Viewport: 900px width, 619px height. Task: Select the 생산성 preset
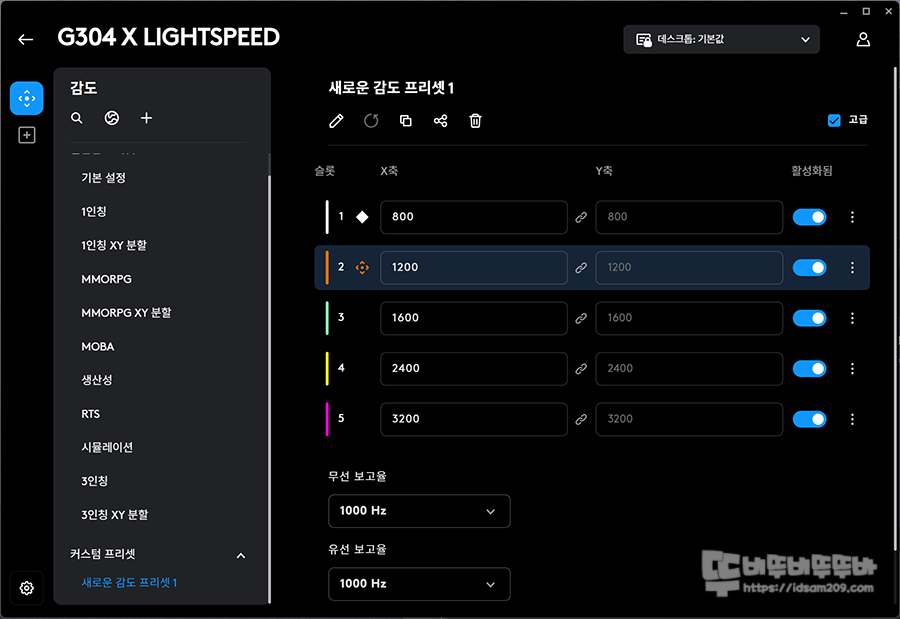(x=96, y=380)
